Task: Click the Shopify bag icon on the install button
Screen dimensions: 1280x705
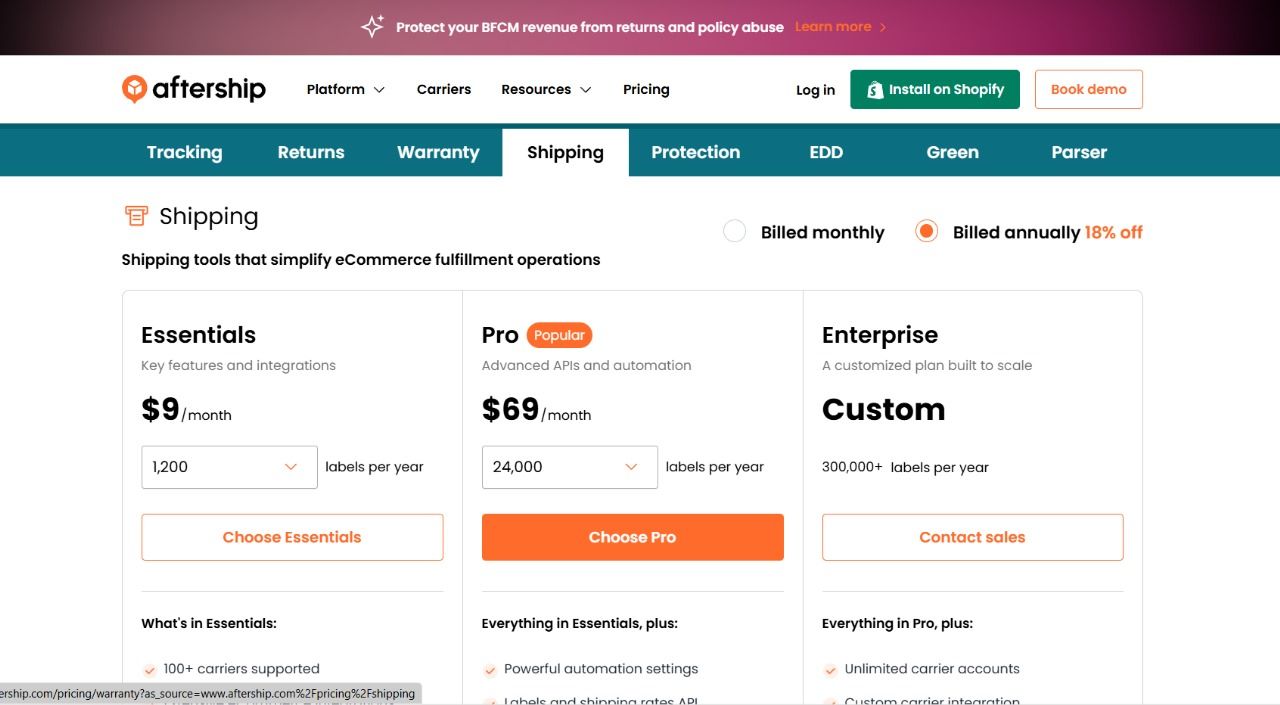Action: 873,89
